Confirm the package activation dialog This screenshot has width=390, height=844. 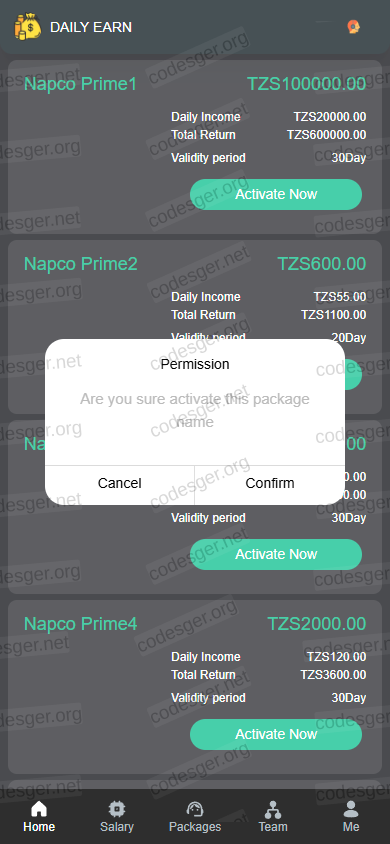(270, 483)
